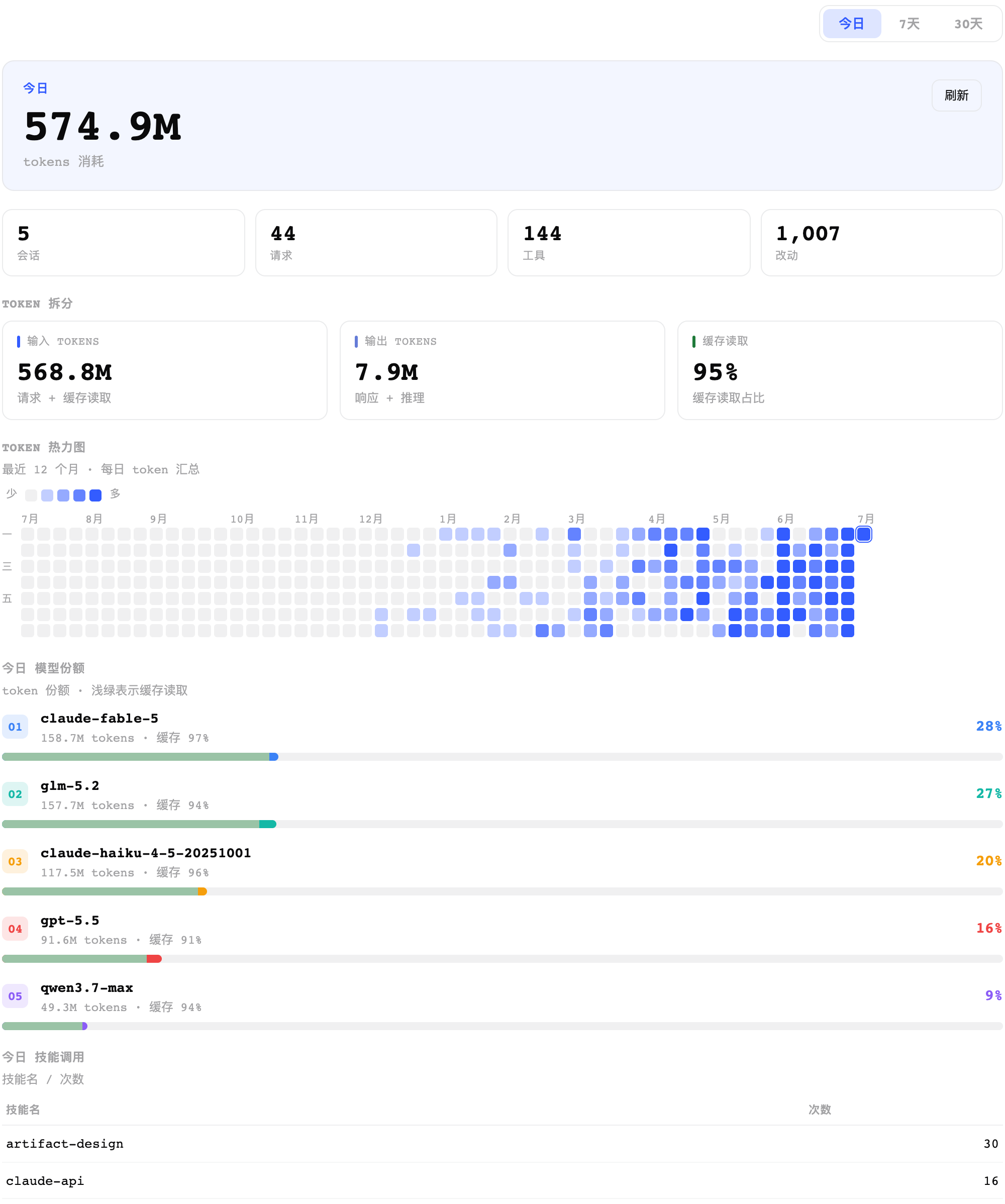Click the 05 rank badge for qwen3.7-max

click(15, 996)
